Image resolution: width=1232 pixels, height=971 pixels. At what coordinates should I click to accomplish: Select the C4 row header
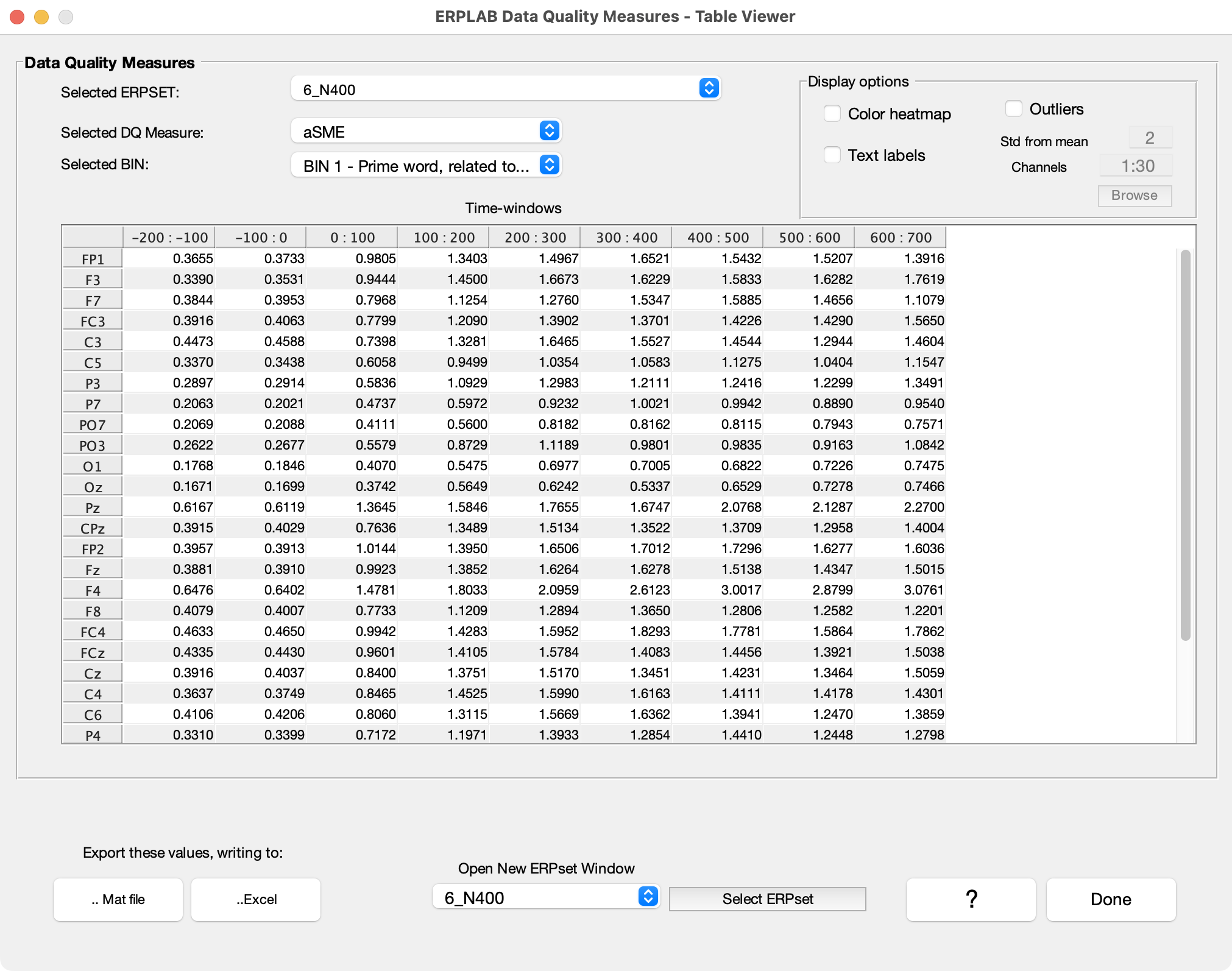93,694
